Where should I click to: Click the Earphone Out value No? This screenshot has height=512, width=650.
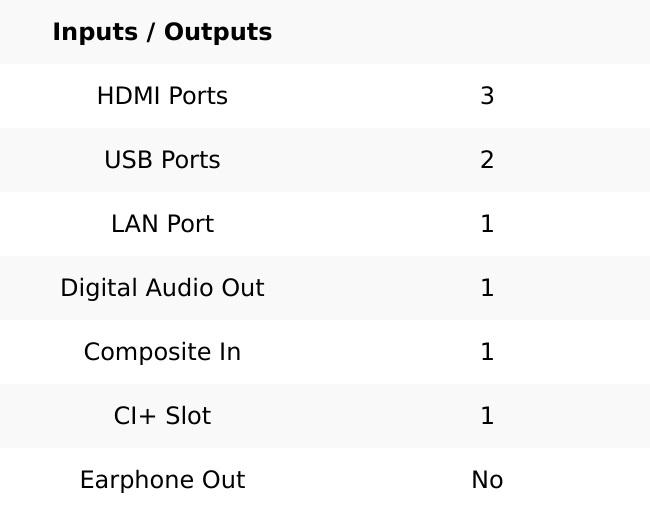point(487,480)
